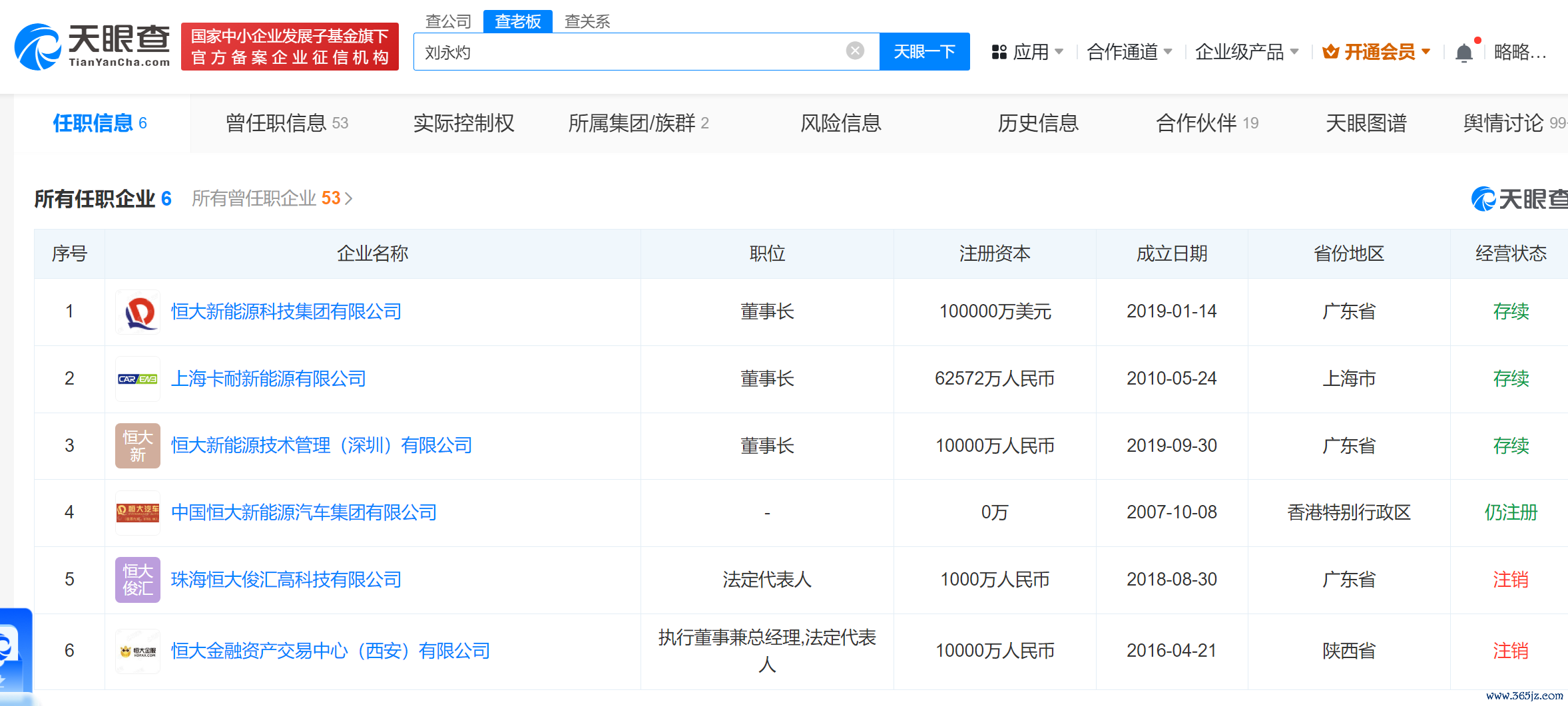Image resolution: width=1568 pixels, height=706 pixels.
Task: Click the TianYanCha logo in header
Action: [x=93, y=47]
